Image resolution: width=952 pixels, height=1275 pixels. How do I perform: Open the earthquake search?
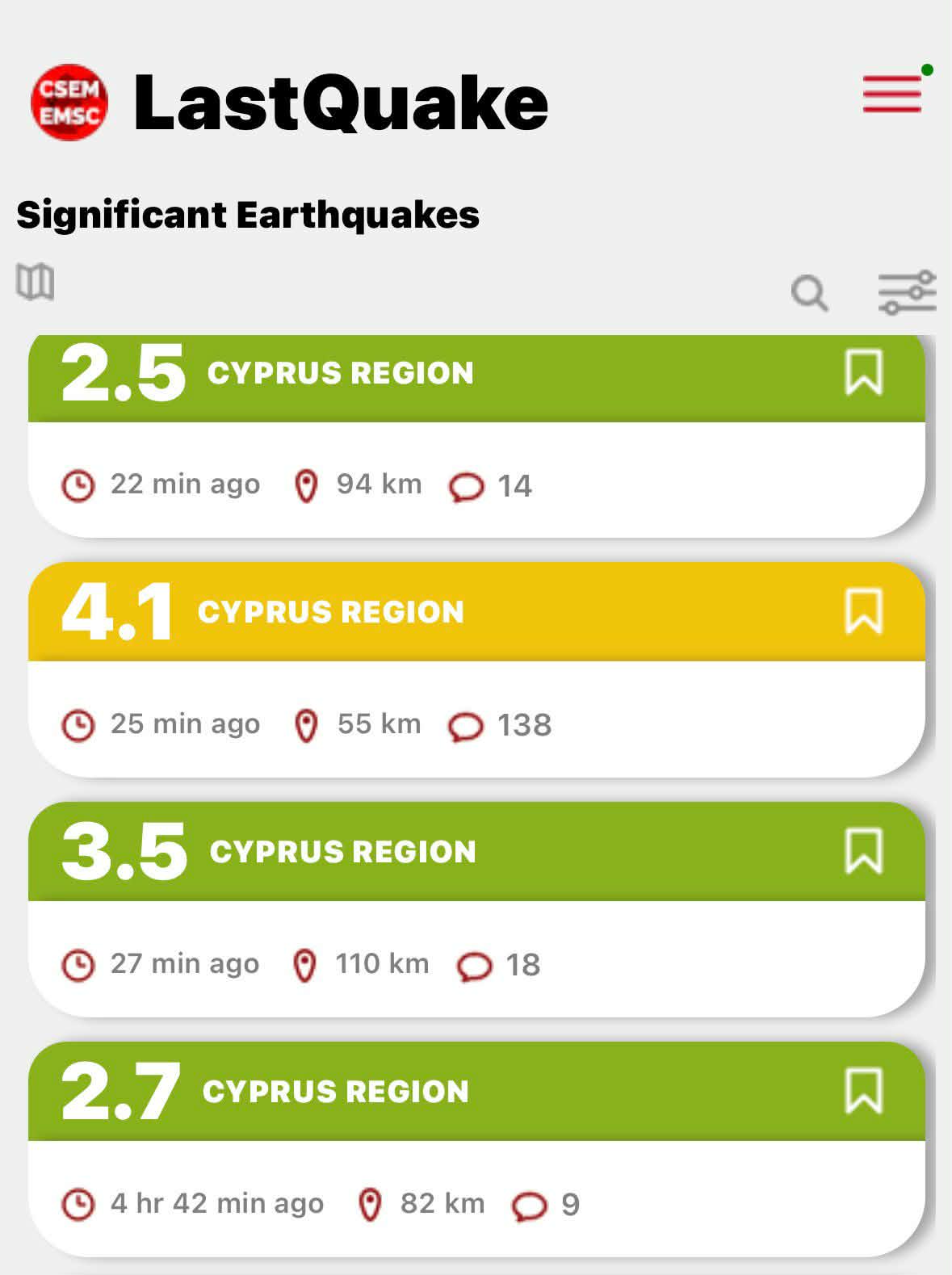809,292
